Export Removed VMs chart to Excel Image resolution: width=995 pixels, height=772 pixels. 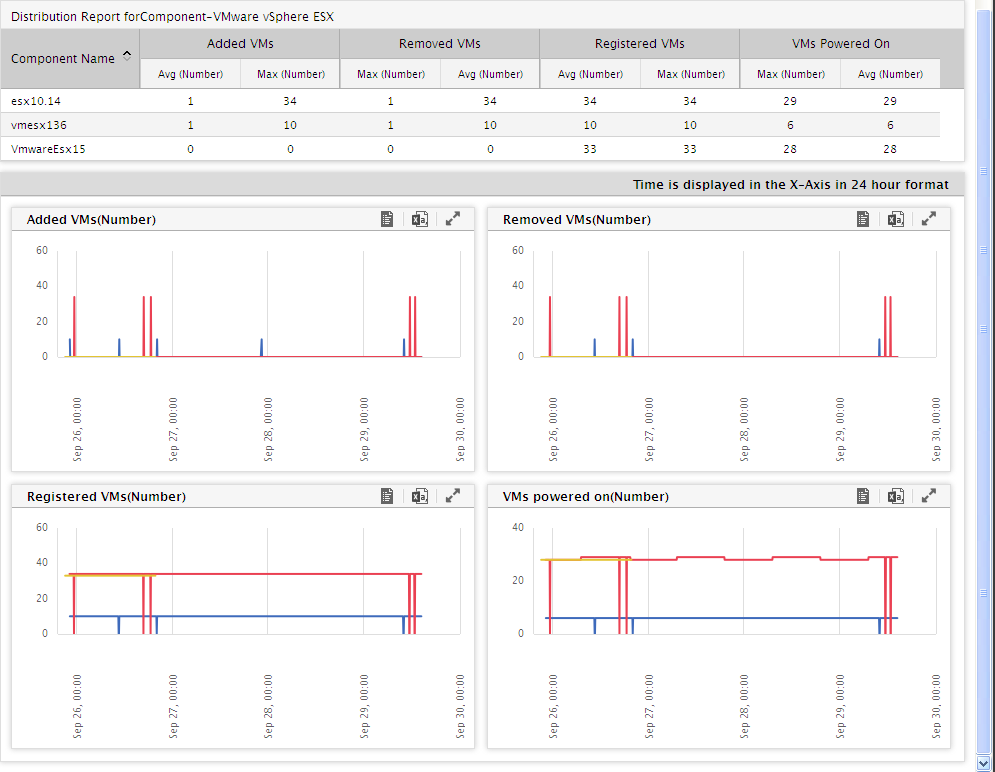pos(895,219)
